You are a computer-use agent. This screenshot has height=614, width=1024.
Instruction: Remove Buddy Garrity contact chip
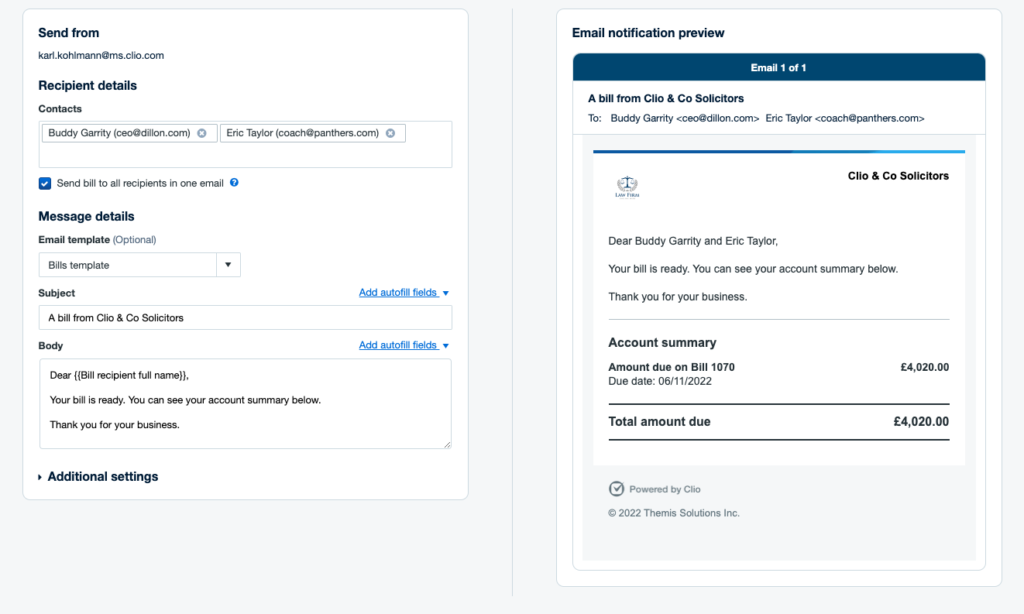point(202,133)
